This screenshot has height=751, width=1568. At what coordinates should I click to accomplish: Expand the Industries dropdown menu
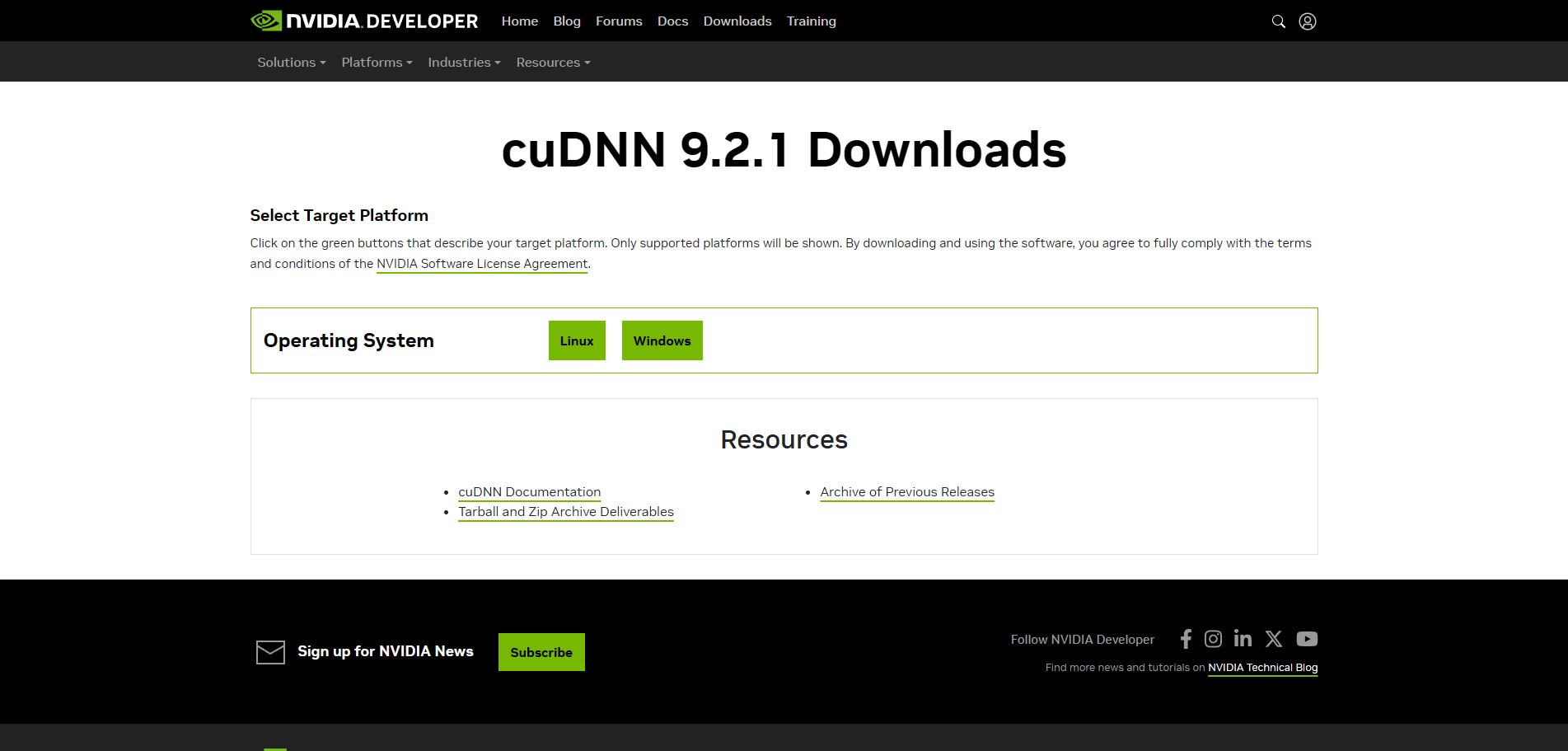[464, 63]
